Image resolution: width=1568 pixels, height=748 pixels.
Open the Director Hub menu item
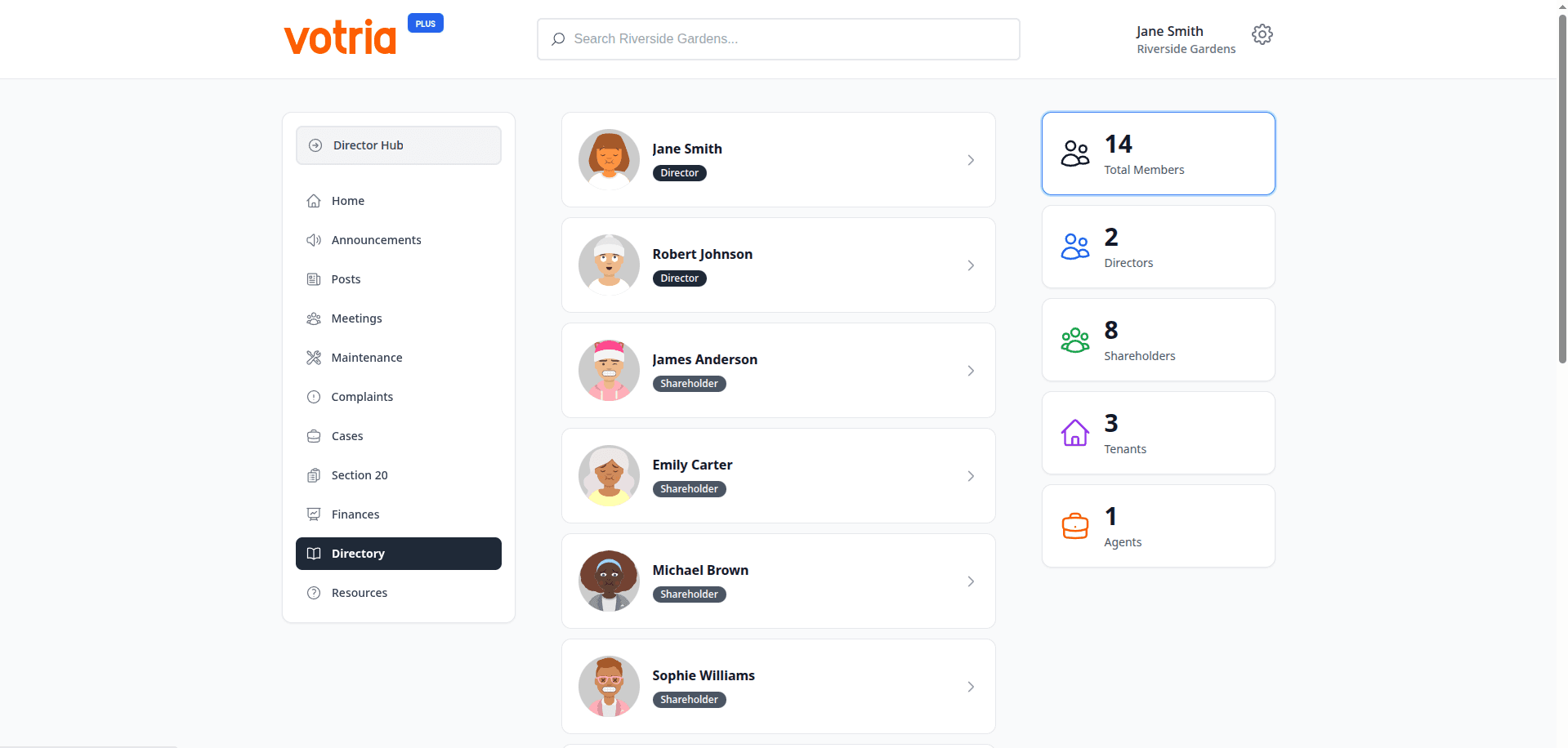coord(398,145)
